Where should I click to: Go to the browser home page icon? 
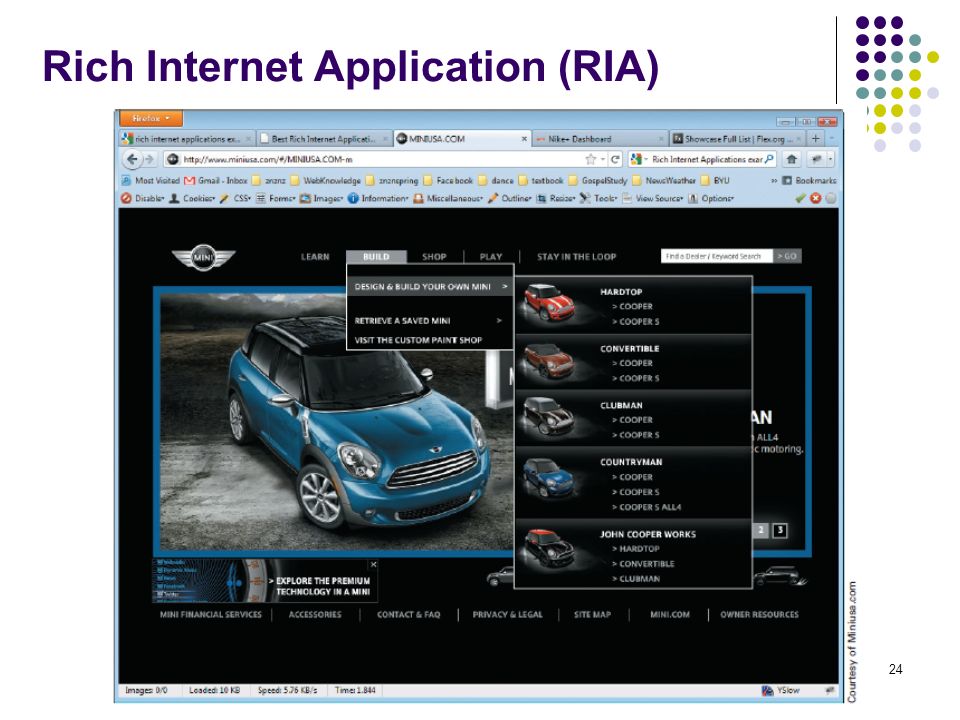pos(792,159)
